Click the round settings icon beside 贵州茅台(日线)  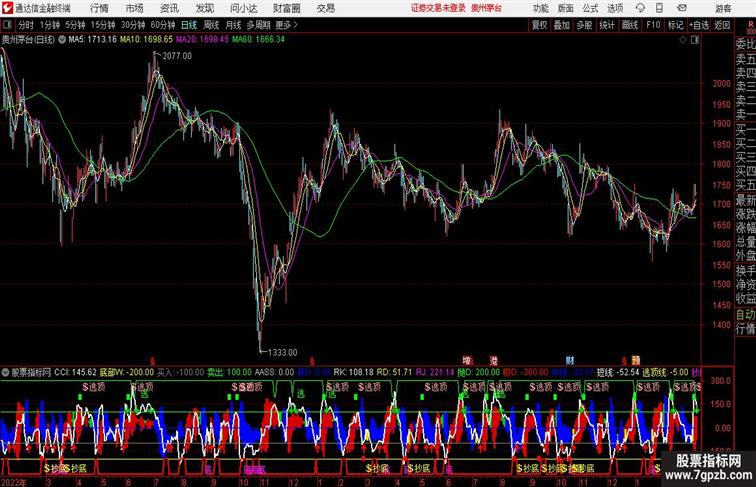(62, 40)
